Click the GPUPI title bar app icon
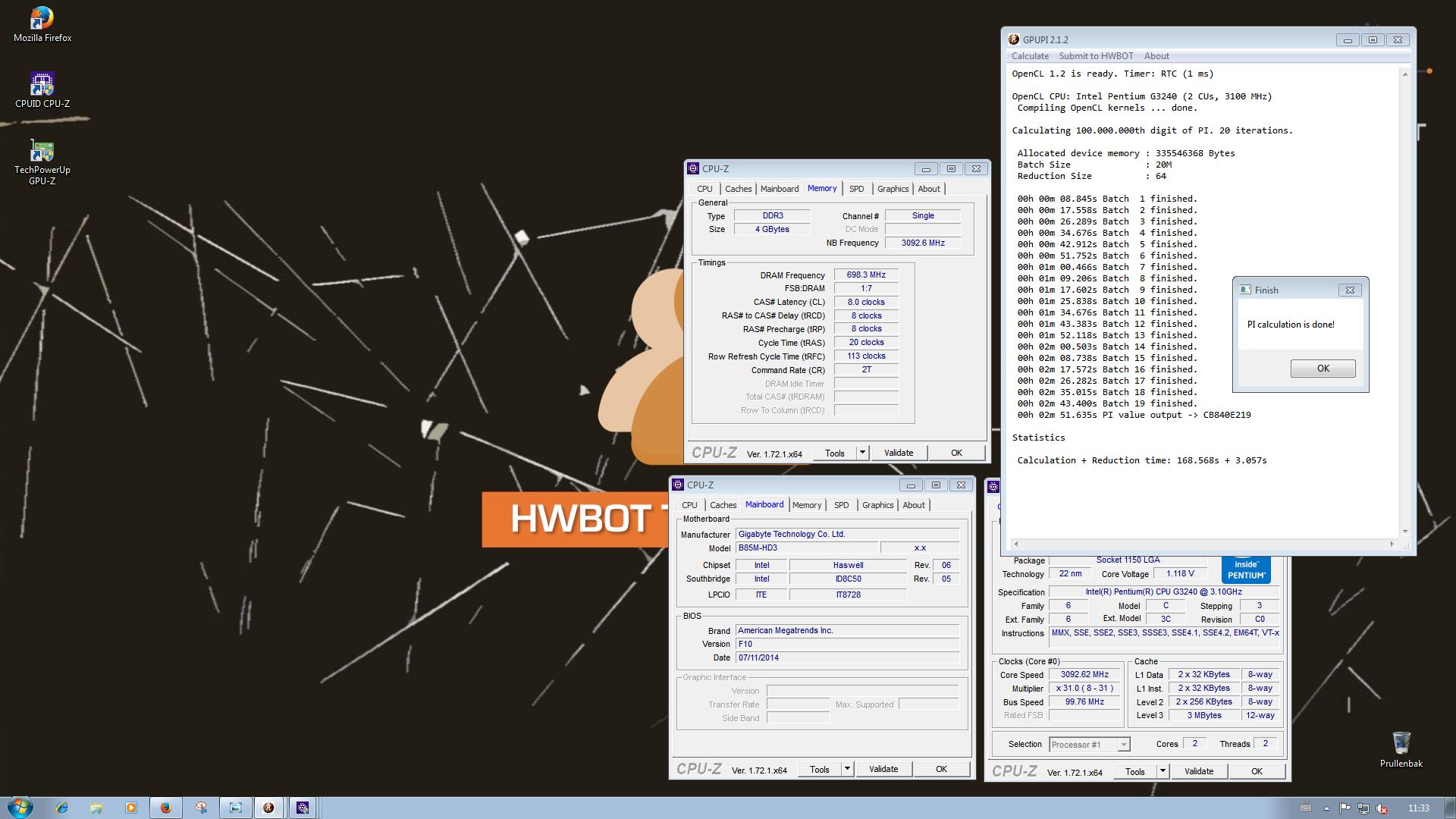 pyautogui.click(x=1014, y=39)
